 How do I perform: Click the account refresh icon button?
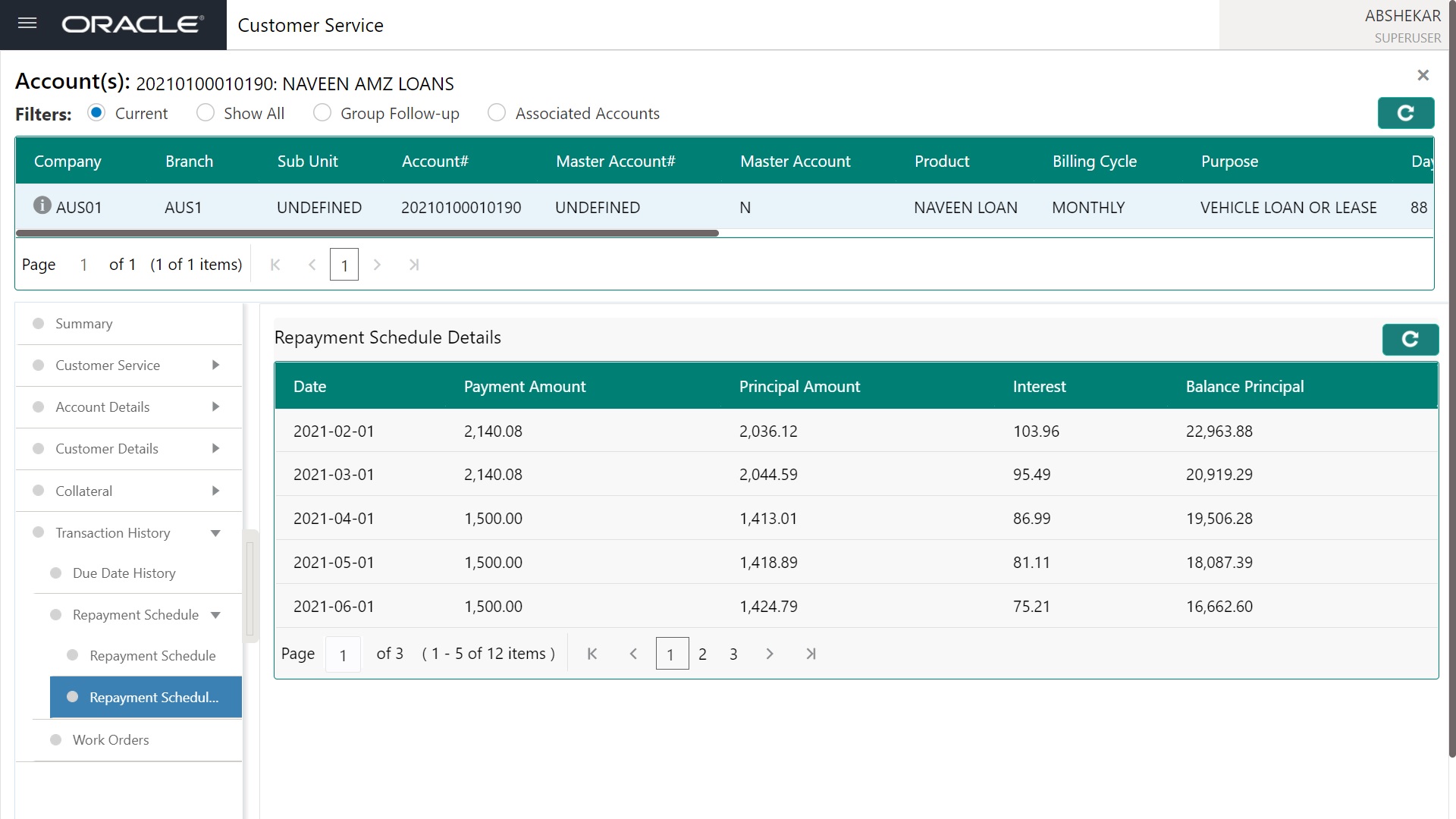click(1405, 113)
